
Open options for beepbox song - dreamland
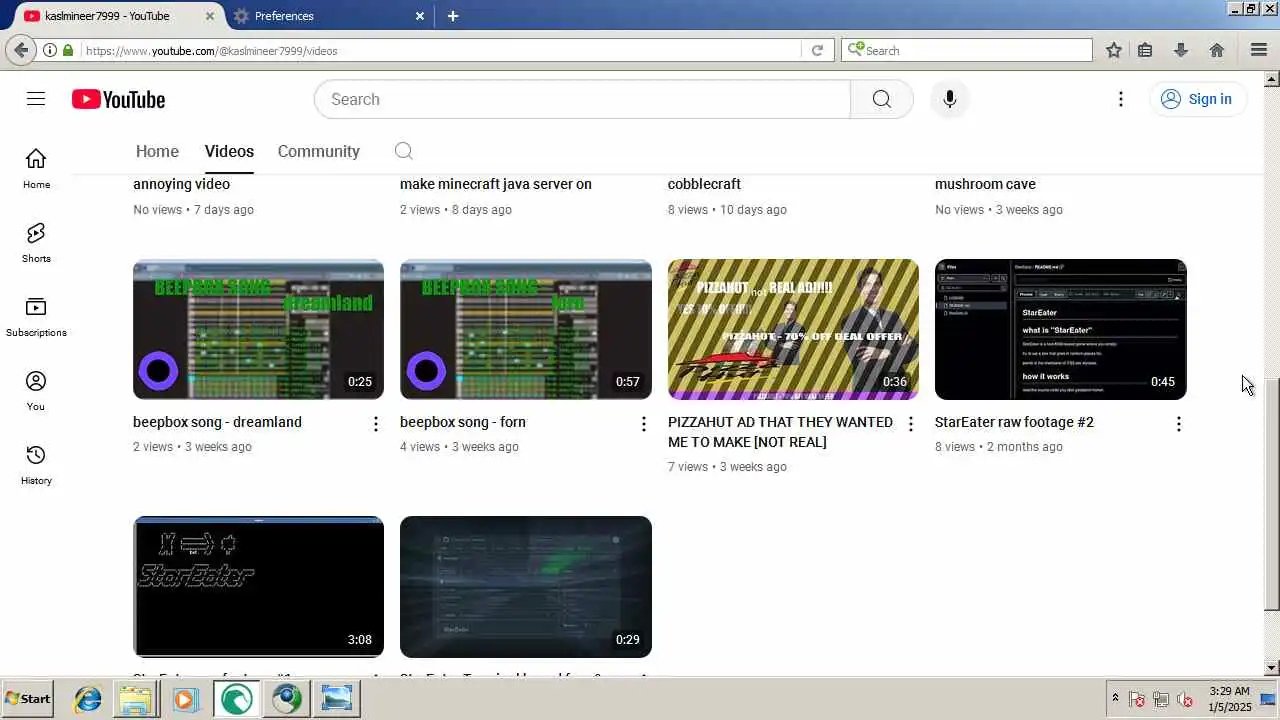376,424
